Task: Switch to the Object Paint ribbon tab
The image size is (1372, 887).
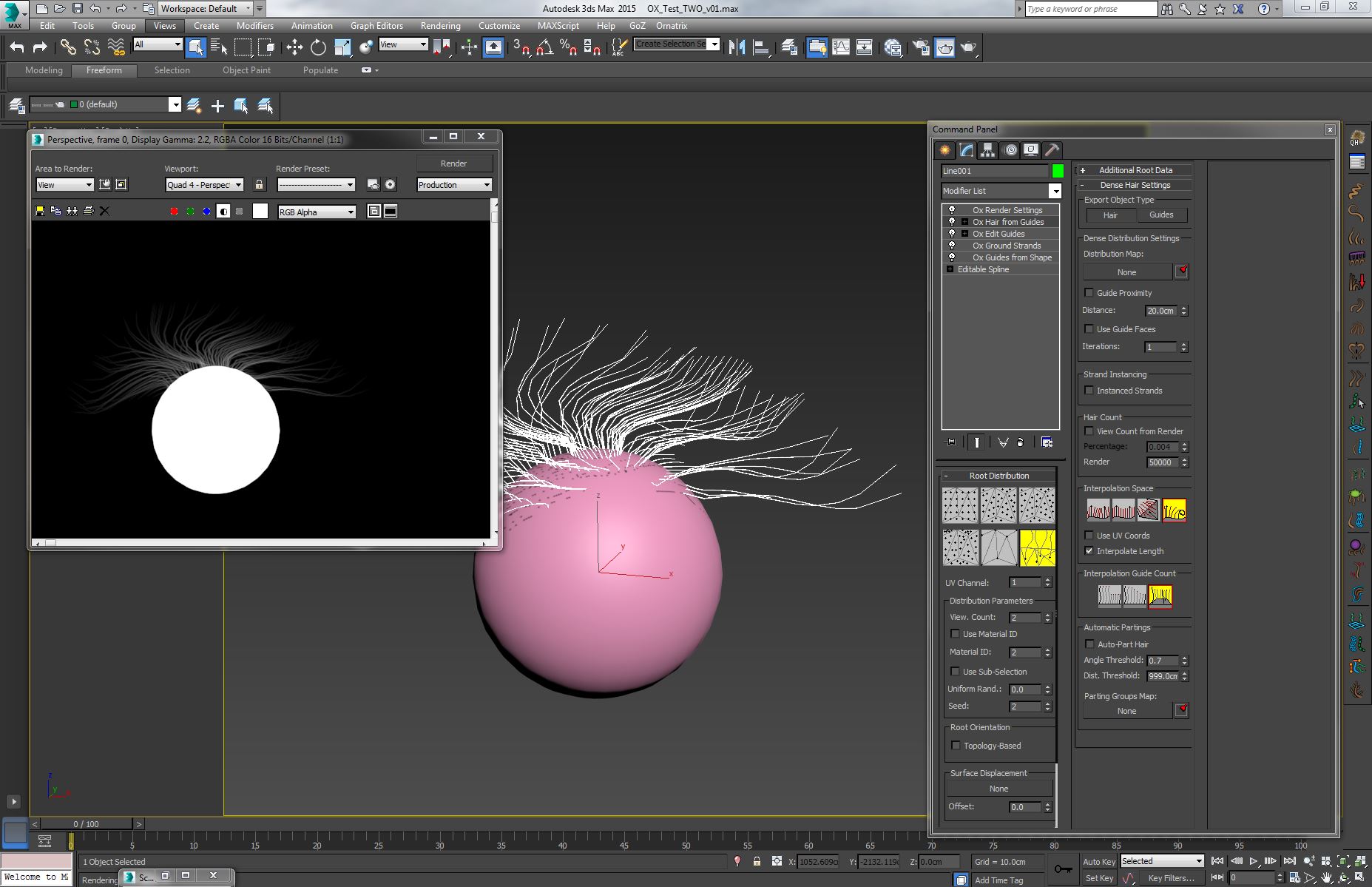Action: [x=246, y=70]
